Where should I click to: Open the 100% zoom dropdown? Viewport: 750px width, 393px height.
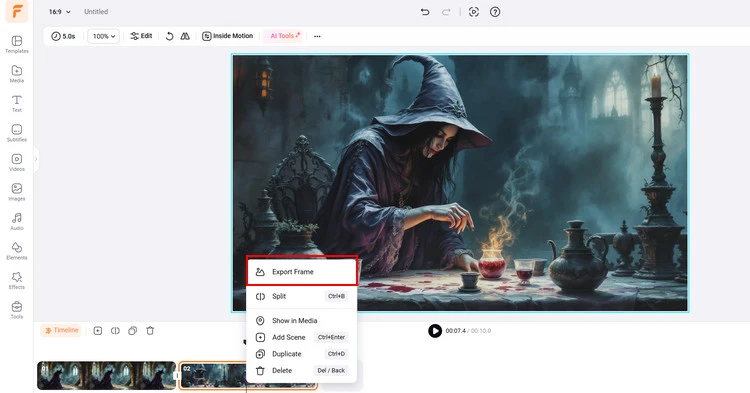coord(103,36)
